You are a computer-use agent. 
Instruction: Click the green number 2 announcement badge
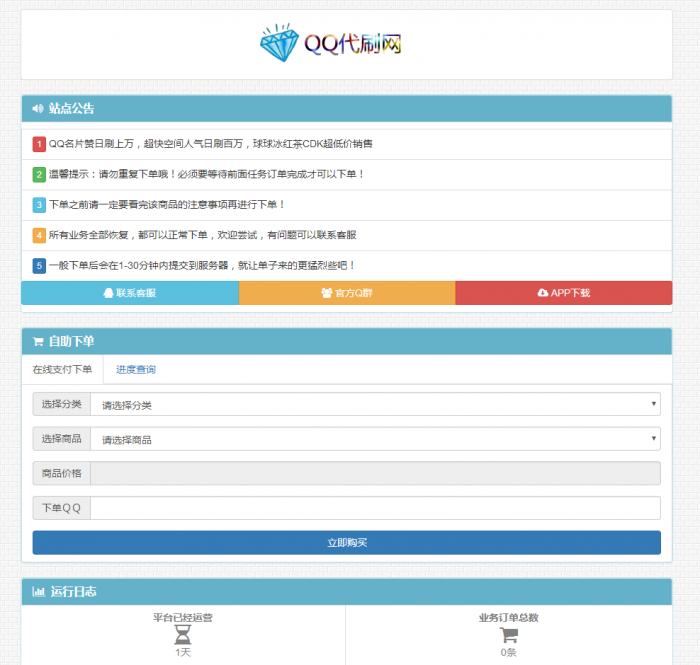[39, 174]
